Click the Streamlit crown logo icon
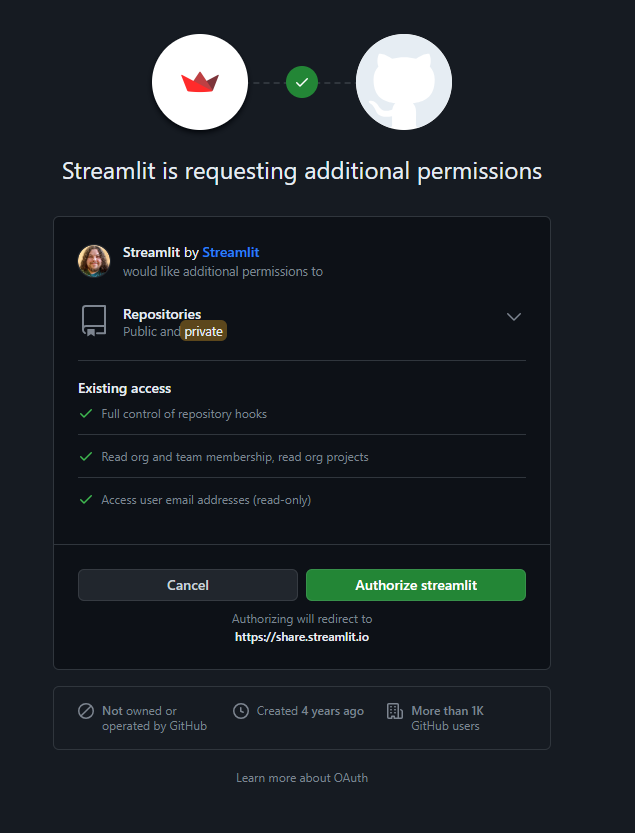This screenshot has width=635, height=833. click(199, 82)
